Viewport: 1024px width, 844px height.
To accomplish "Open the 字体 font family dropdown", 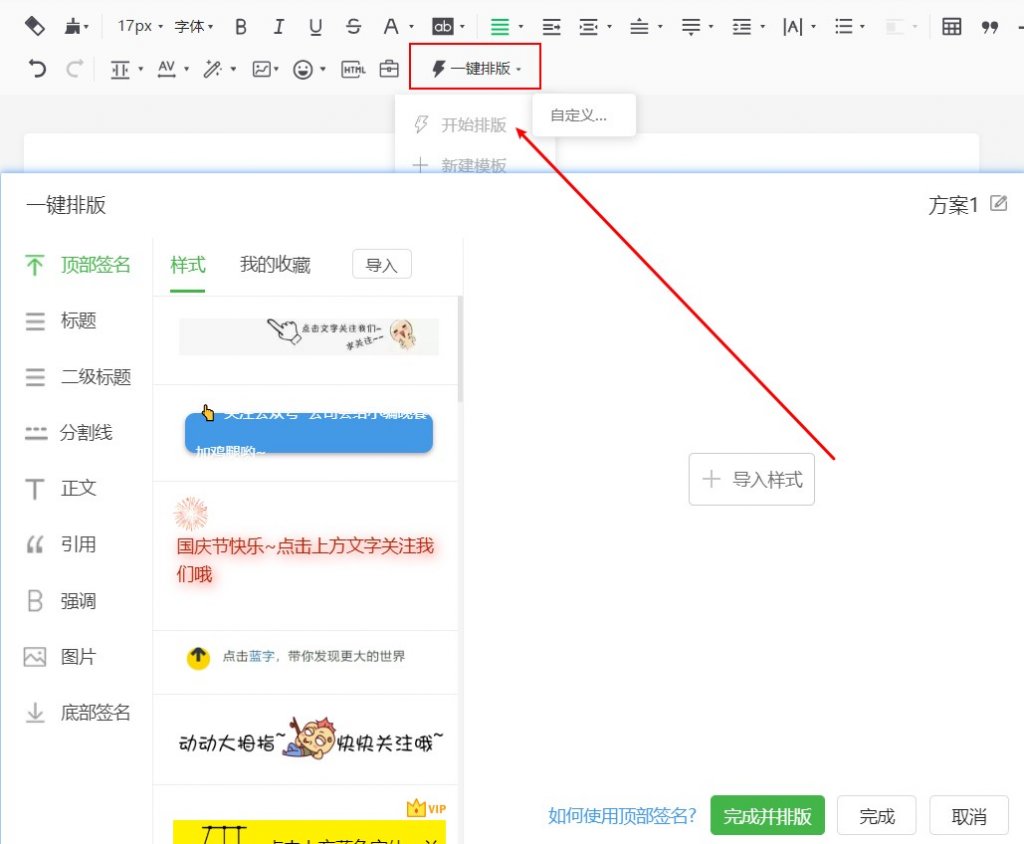I will click(x=193, y=27).
